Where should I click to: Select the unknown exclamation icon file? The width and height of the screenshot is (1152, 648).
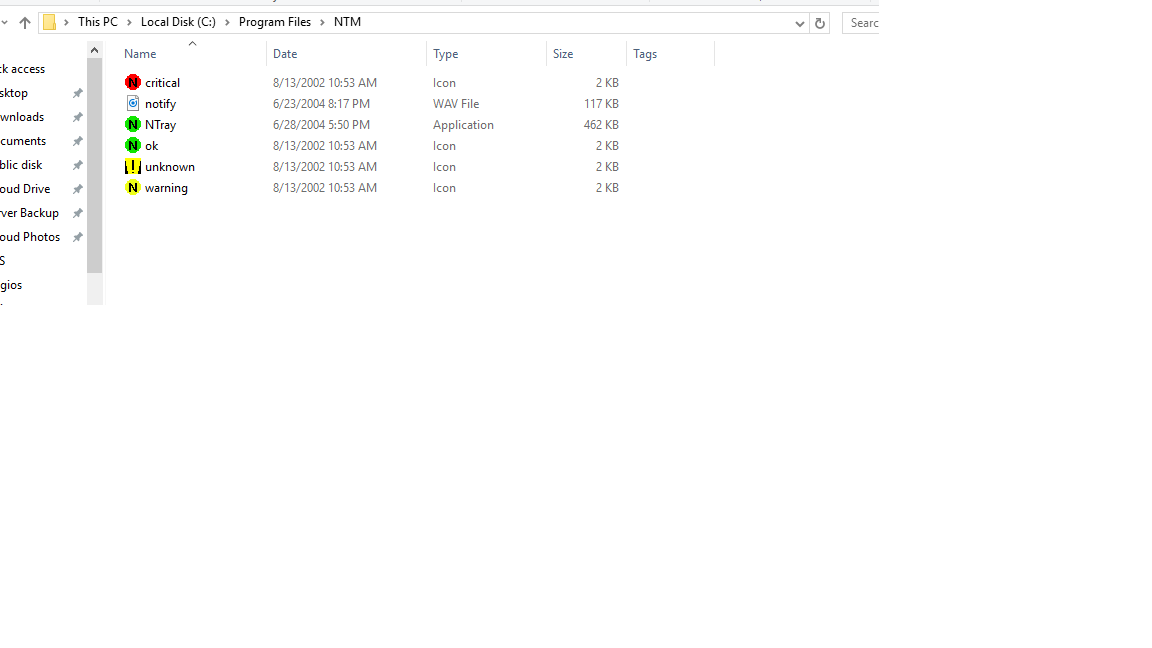pos(133,166)
